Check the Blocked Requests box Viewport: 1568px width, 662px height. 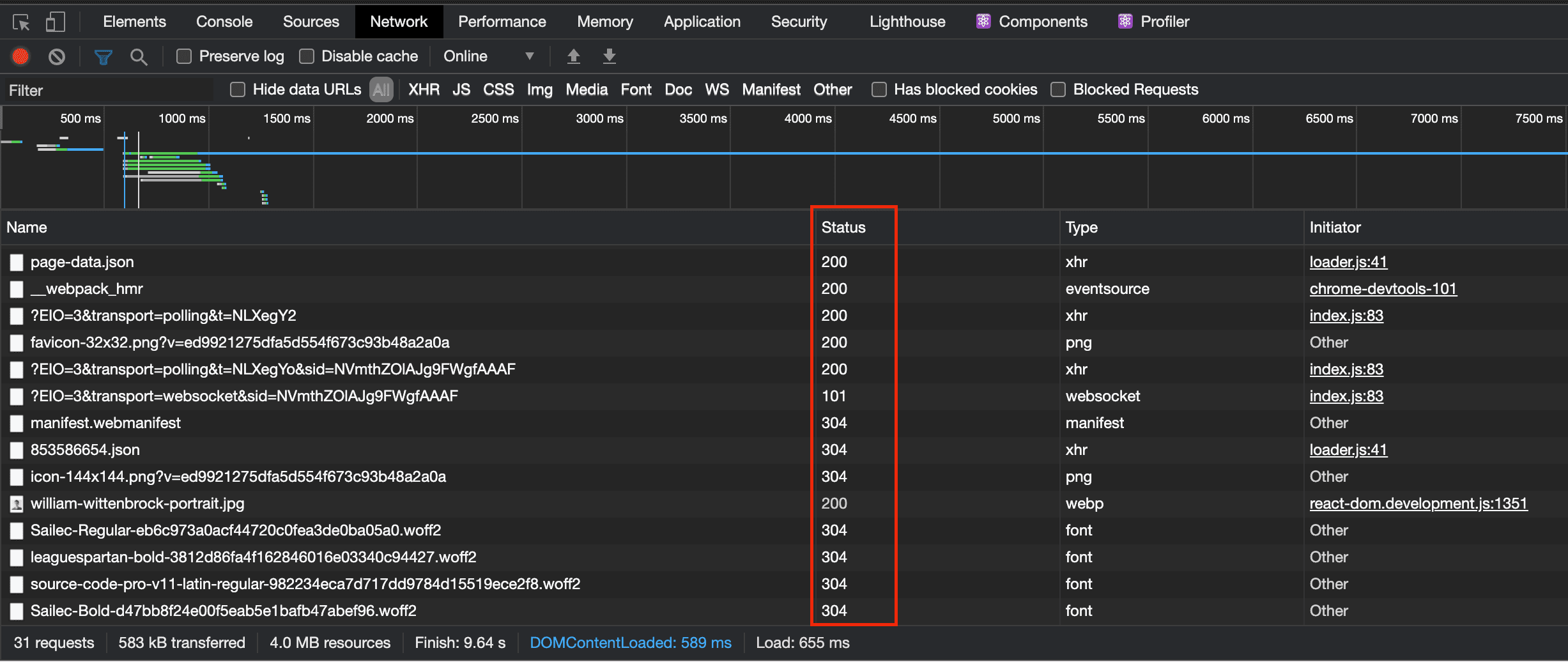1058,89
